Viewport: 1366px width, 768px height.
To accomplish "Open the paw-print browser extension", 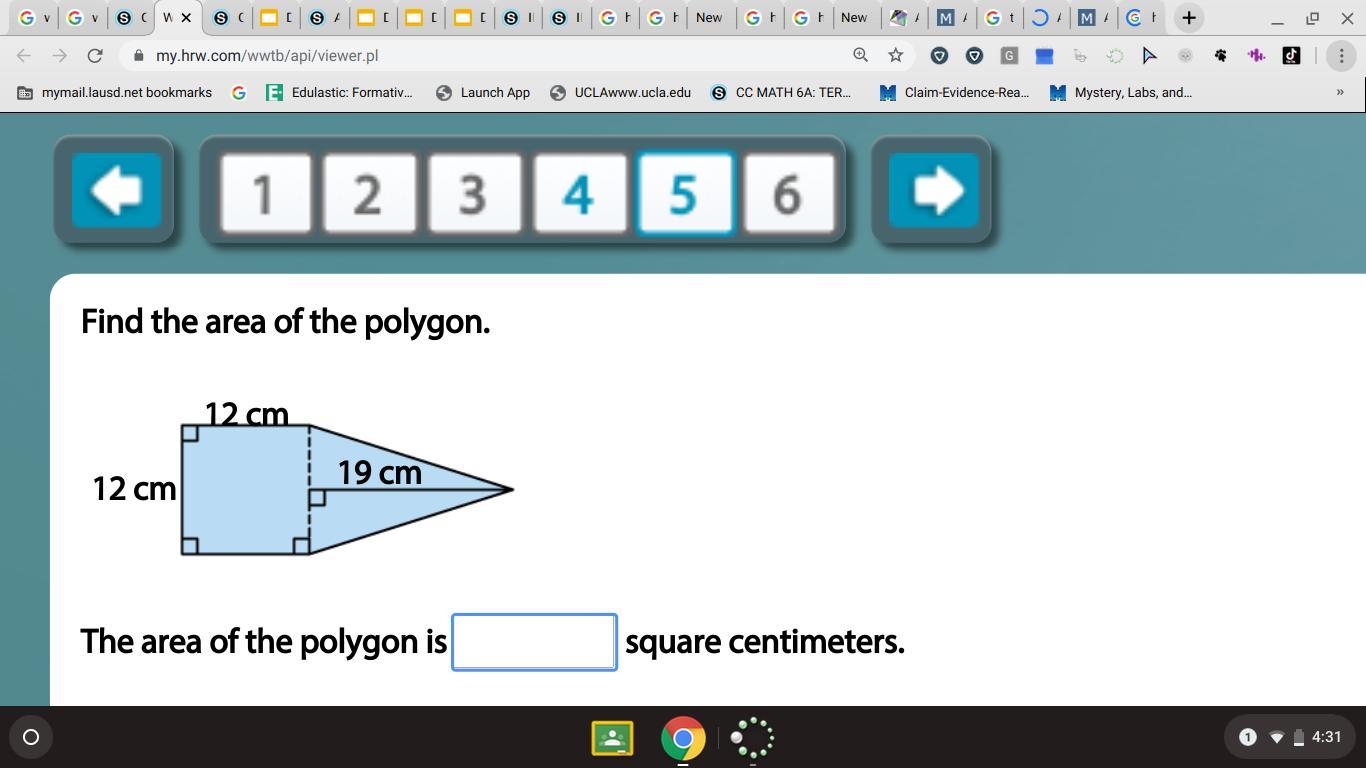I will pos(1221,55).
